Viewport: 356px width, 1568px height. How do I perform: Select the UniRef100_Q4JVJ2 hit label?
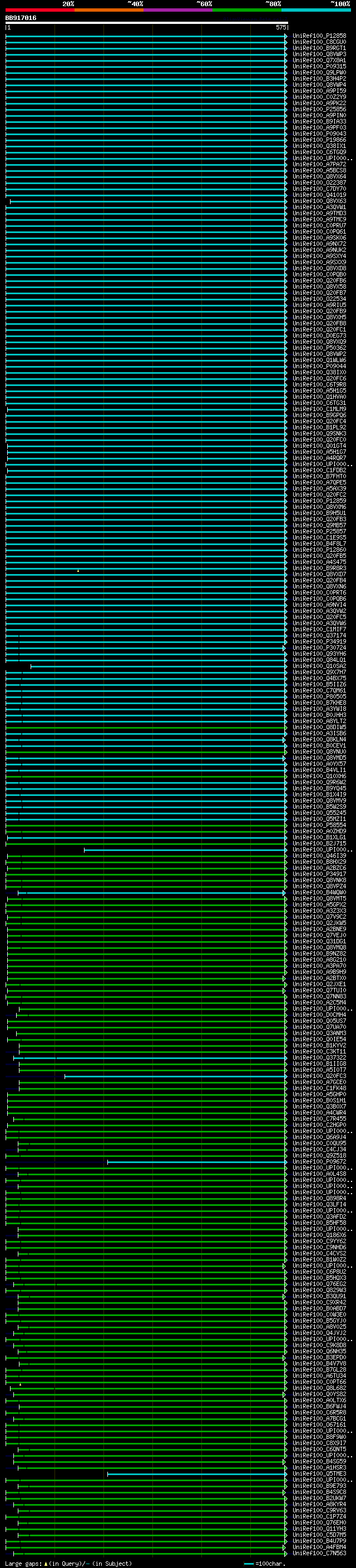click(x=319, y=1333)
